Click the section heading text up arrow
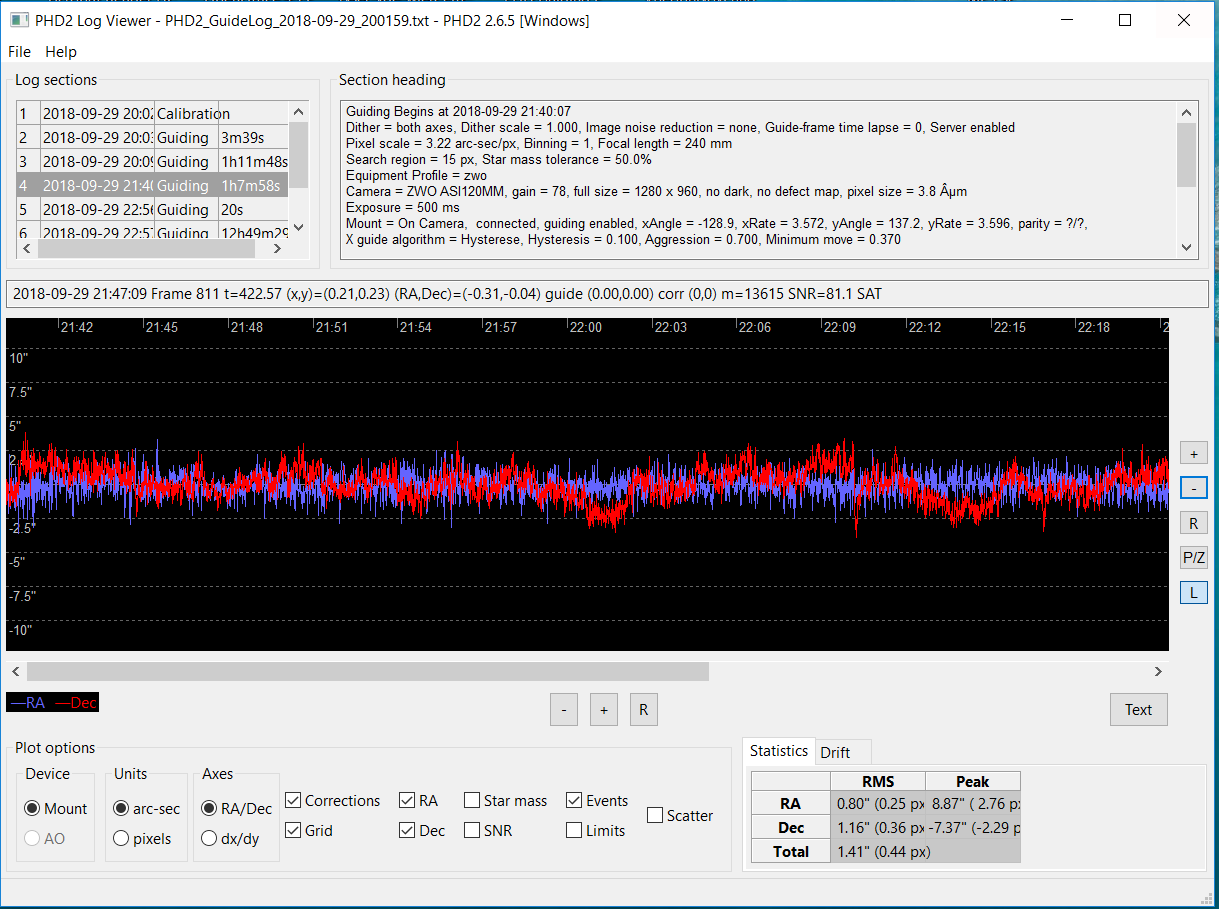Viewport: 1219px width, 909px height. coord(1187,113)
